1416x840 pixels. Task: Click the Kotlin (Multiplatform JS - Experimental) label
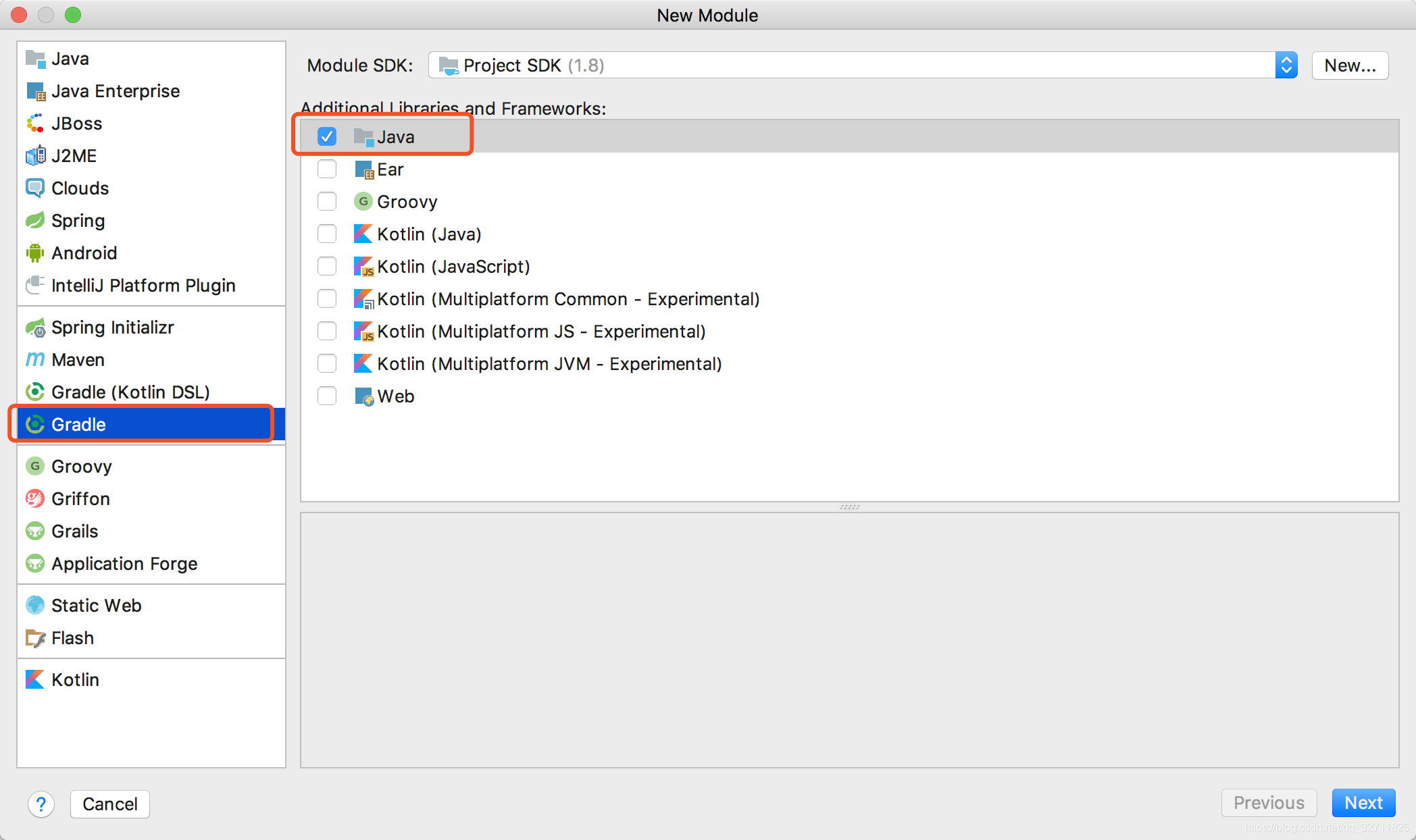click(541, 332)
